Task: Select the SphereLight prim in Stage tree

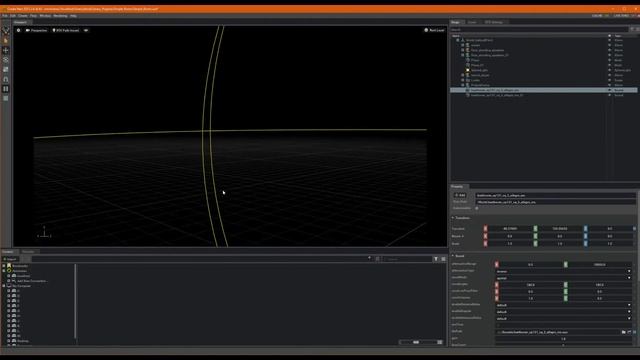Action: click(x=479, y=70)
